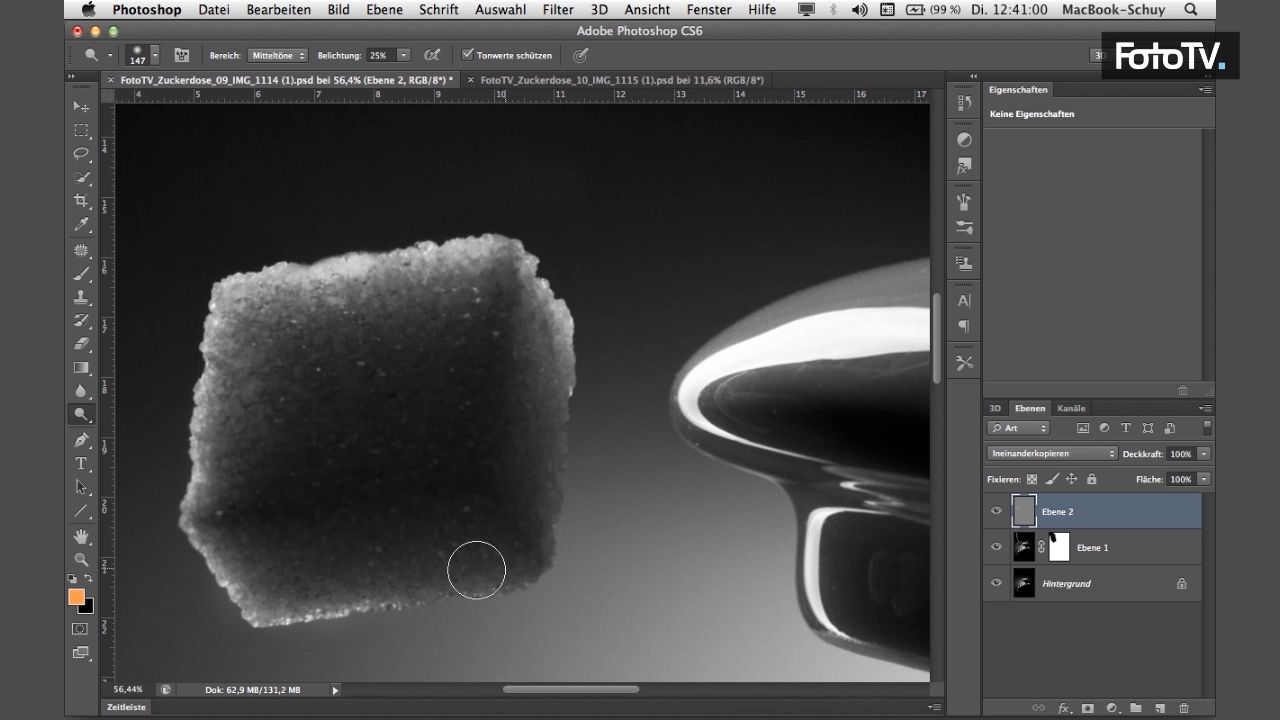The height and width of the screenshot is (720, 1280).
Task: Toggle lock position icon
Action: [1071, 479]
